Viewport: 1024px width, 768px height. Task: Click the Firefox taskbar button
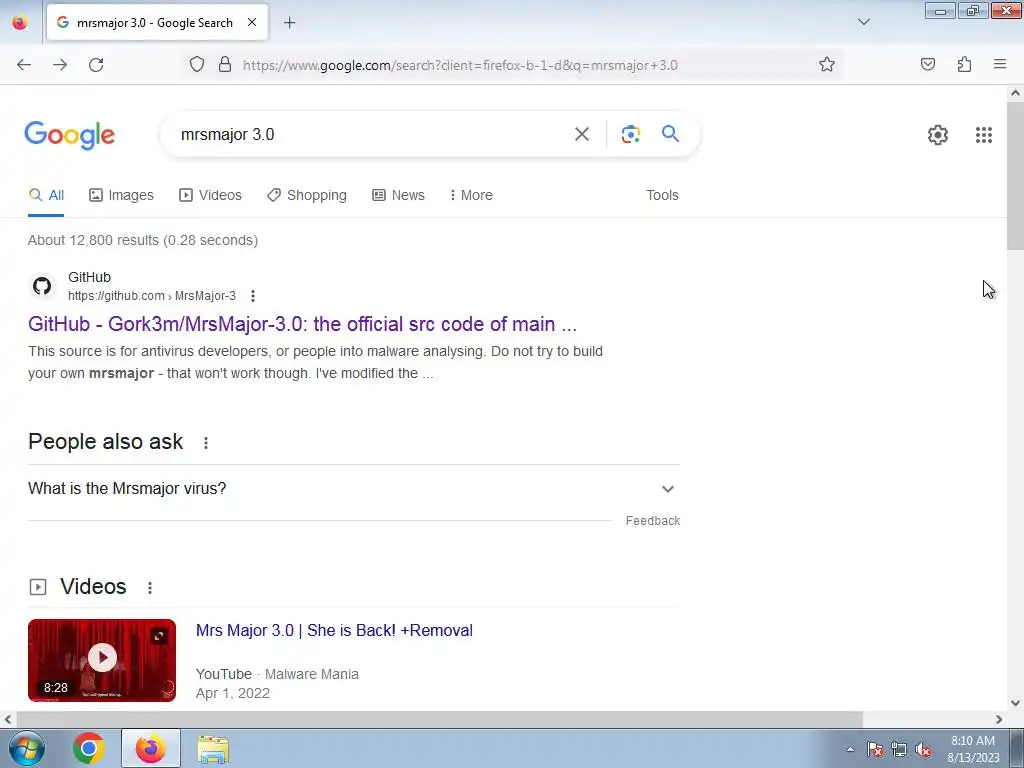coord(151,748)
